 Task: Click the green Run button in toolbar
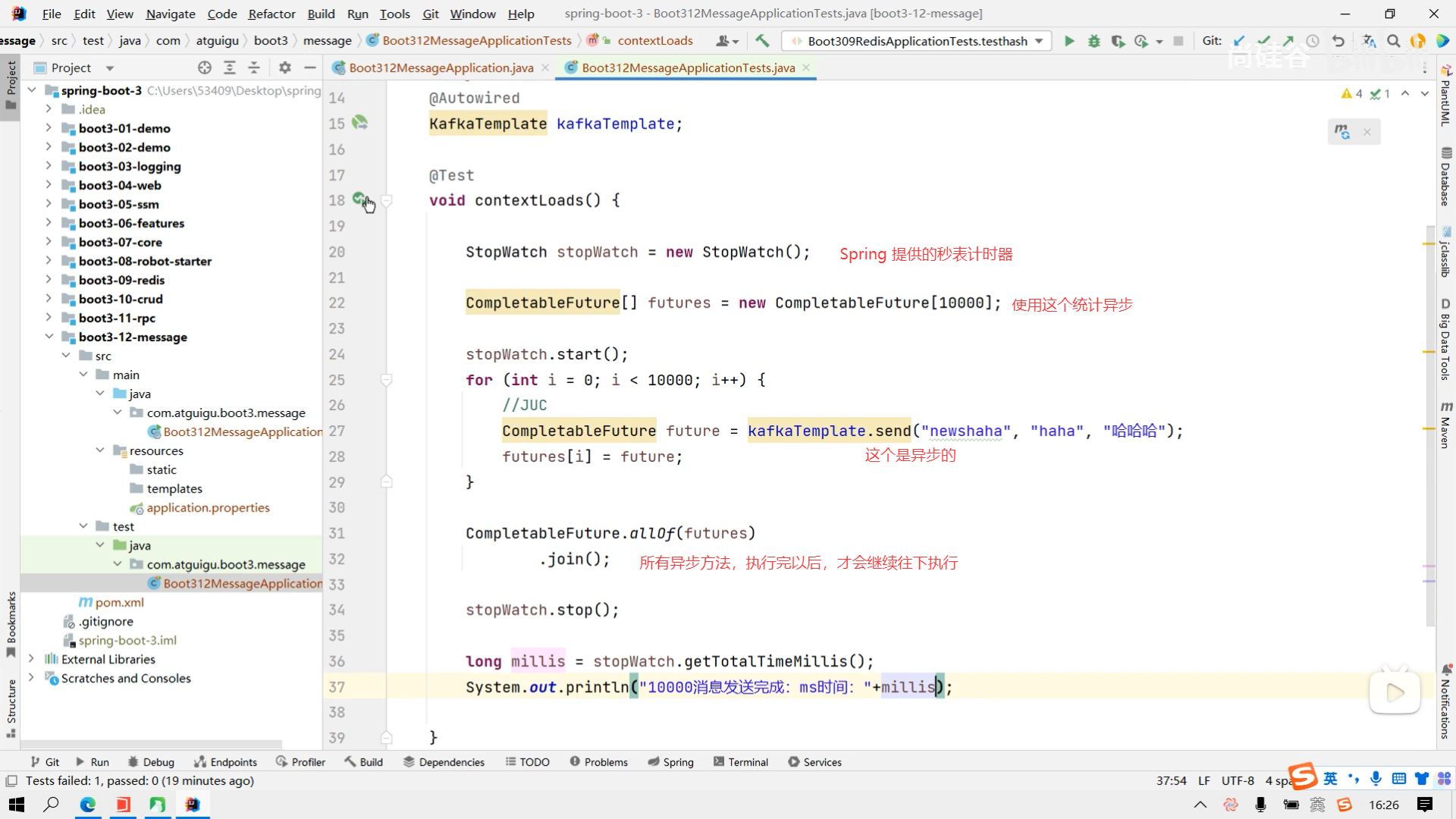coord(1069,41)
